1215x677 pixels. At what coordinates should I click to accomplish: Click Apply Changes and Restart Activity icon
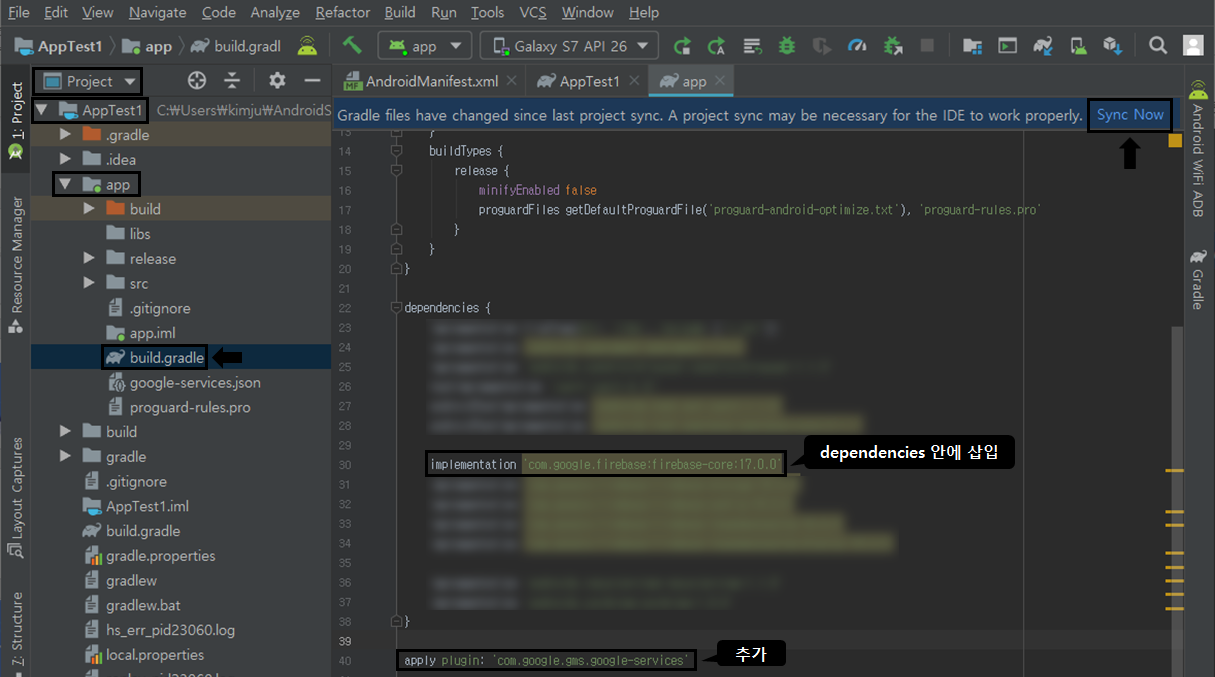point(716,46)
